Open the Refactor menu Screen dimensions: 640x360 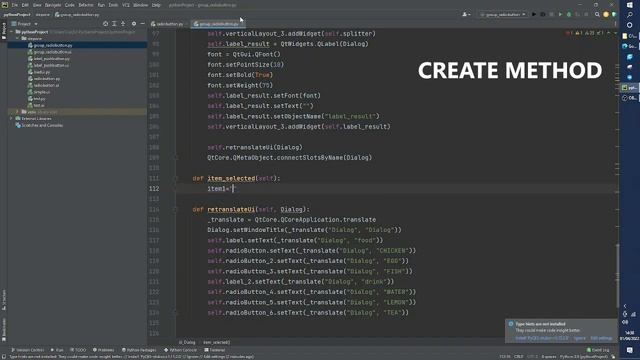(x=86, y=5)
